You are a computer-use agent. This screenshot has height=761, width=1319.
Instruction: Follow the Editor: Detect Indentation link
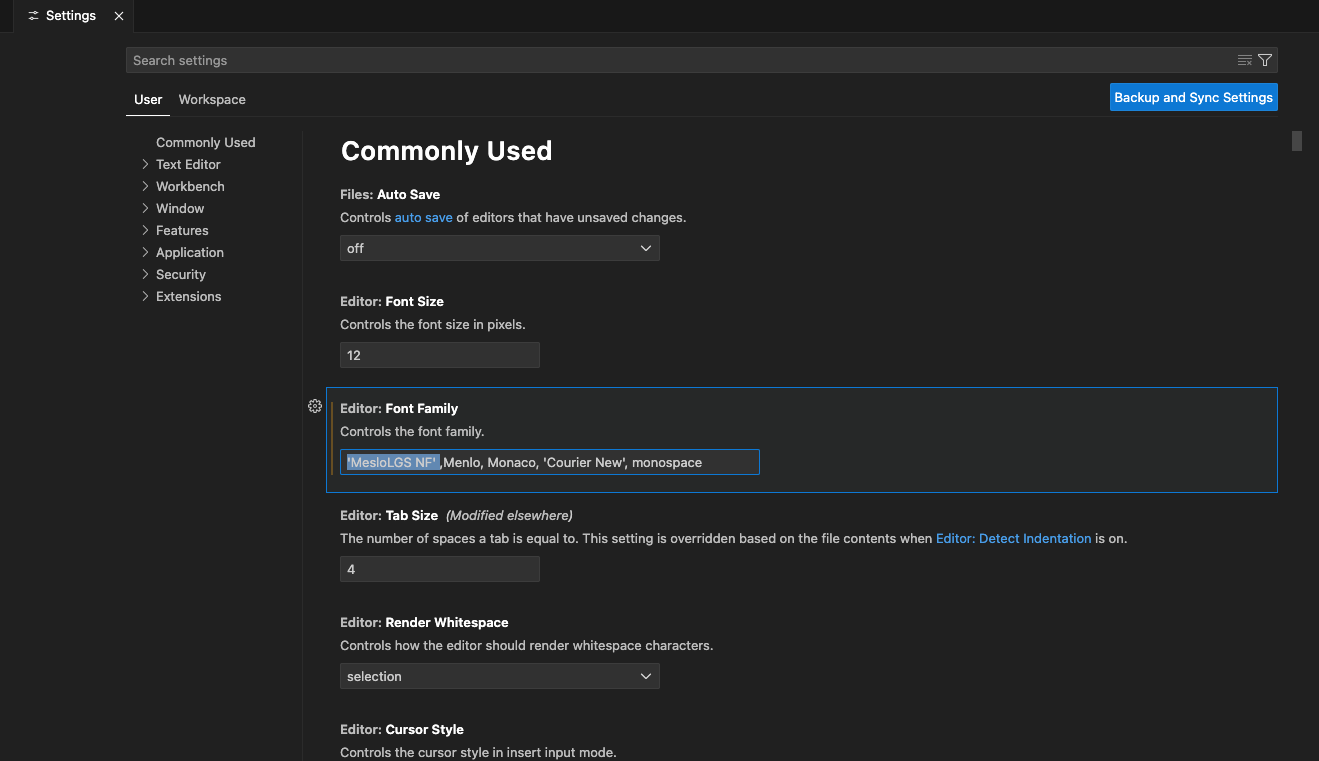pos(1013,538)
